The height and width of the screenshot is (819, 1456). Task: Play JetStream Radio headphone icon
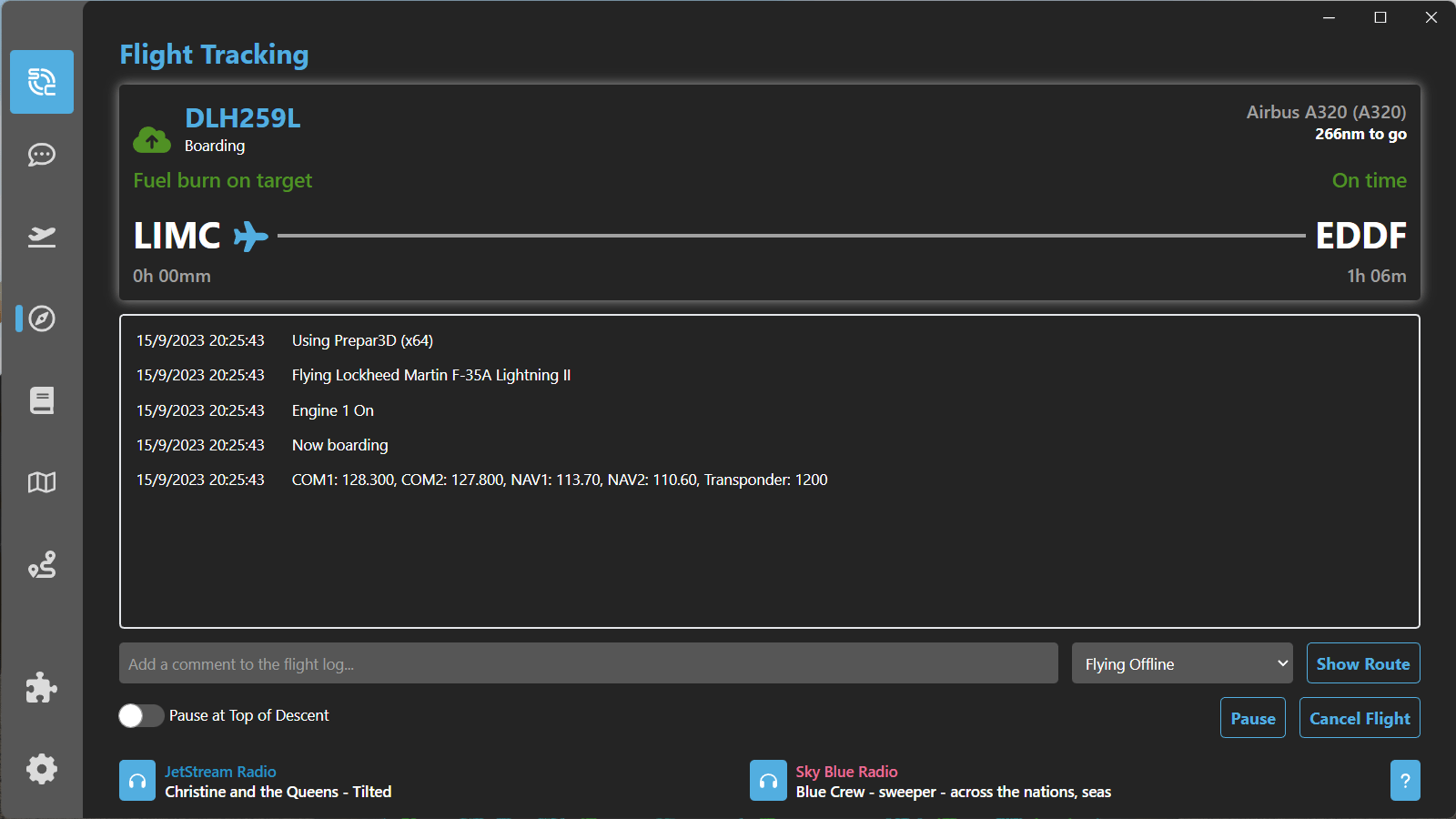tap(137, 781)
